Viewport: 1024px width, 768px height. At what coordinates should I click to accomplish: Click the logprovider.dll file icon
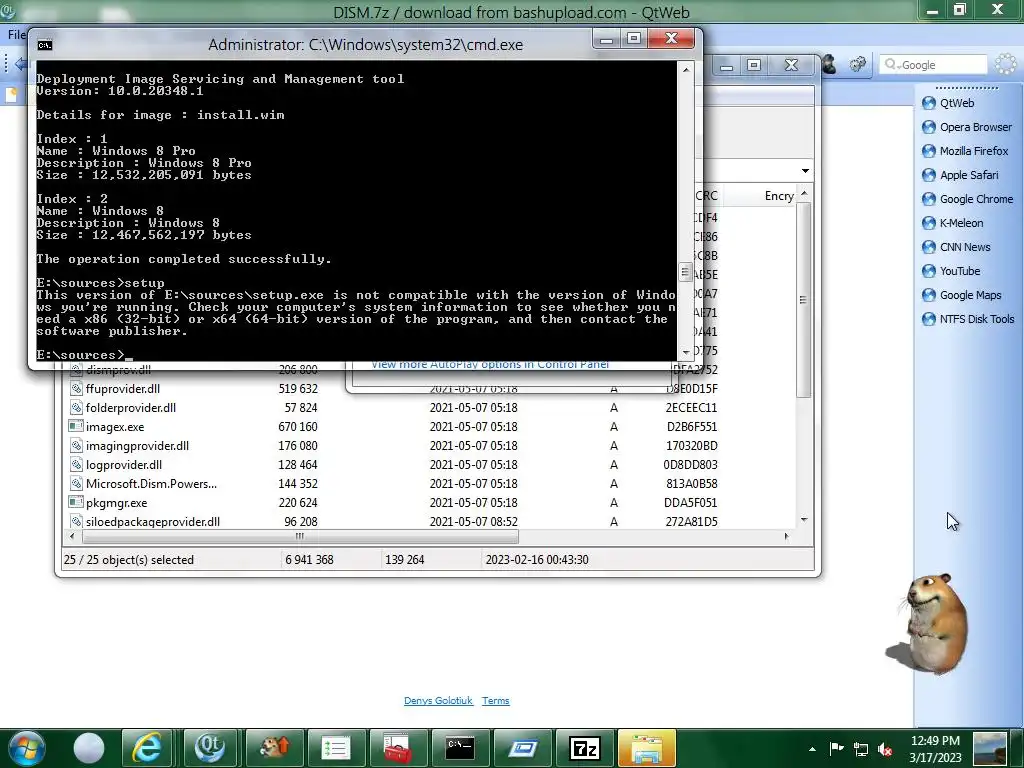[76, 464]
